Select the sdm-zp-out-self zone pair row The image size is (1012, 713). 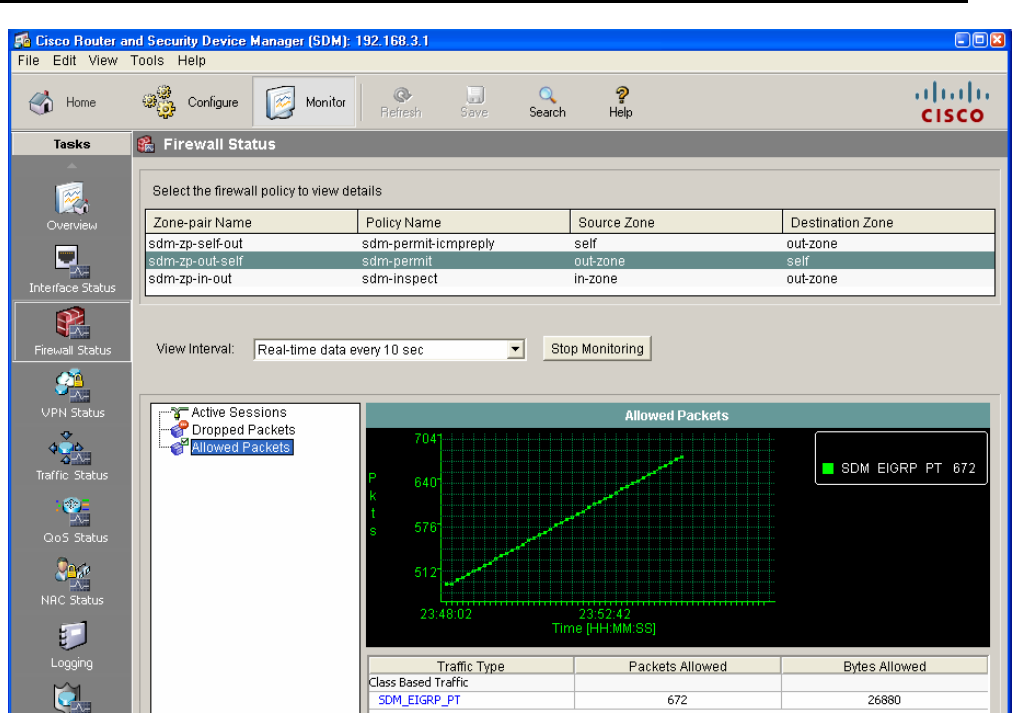pyautogui.click(x=571, y=261)
